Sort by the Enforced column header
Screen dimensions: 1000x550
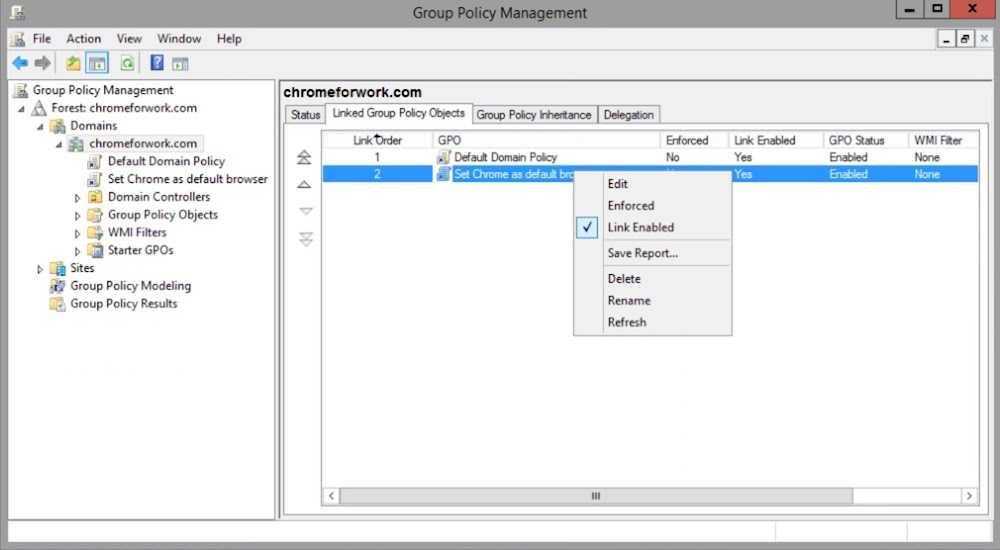(695, 140)
